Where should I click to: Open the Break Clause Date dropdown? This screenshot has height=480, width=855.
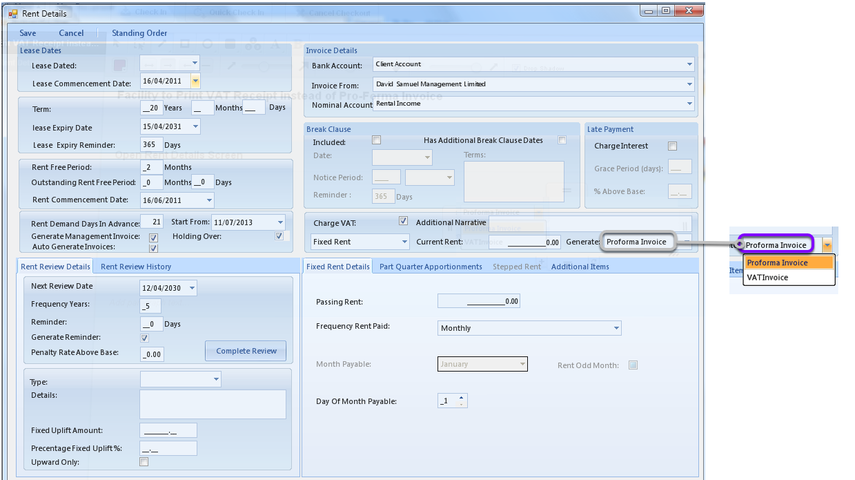[x=427, y=158]
